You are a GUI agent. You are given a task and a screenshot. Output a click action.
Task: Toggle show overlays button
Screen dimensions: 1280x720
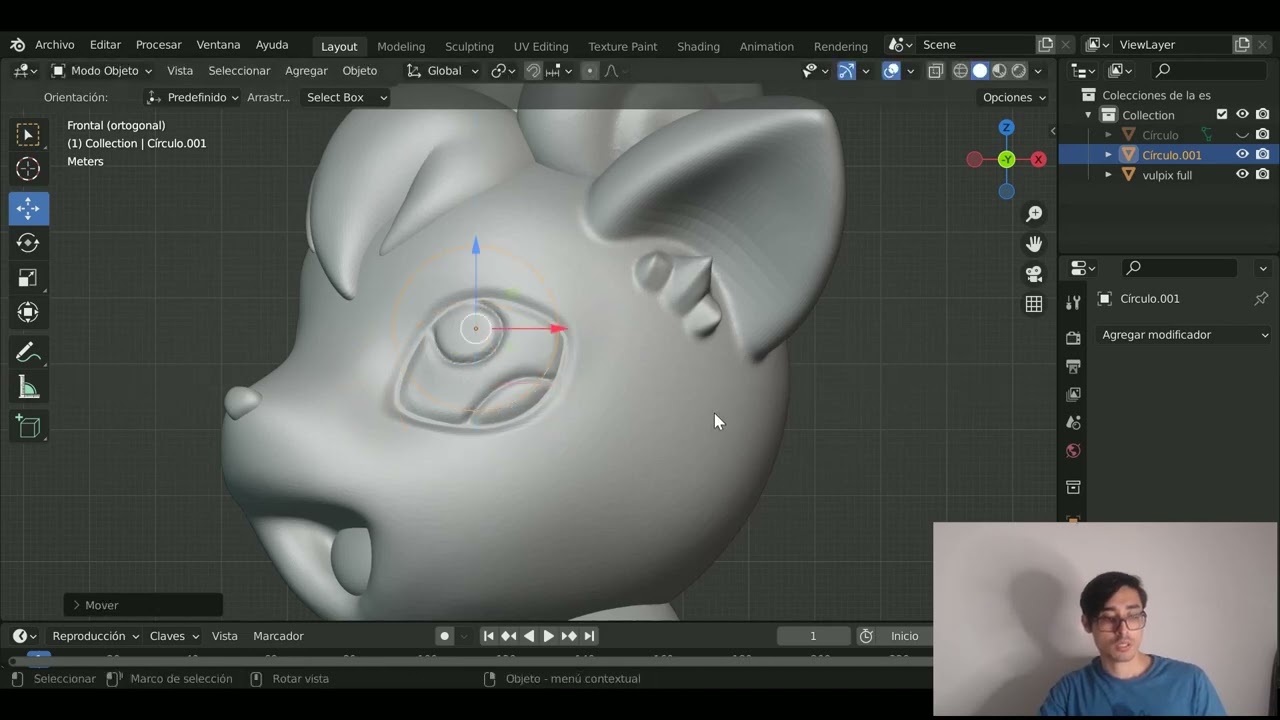coord(891,71)
